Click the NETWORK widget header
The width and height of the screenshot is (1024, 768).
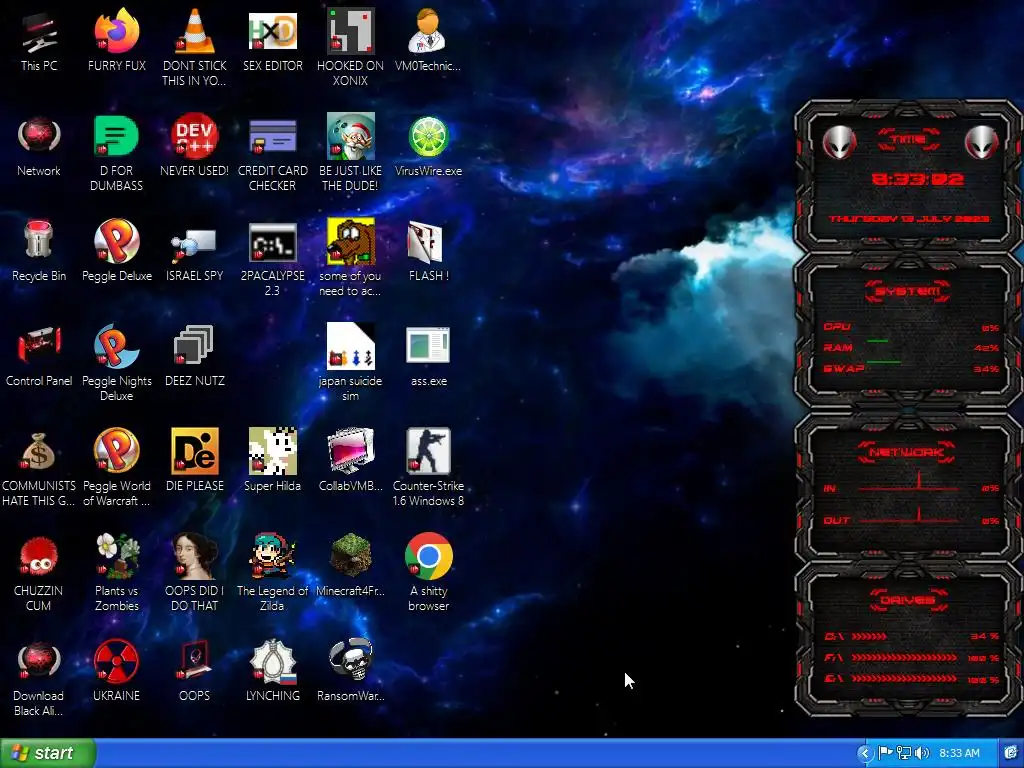(x=906, y=452)
